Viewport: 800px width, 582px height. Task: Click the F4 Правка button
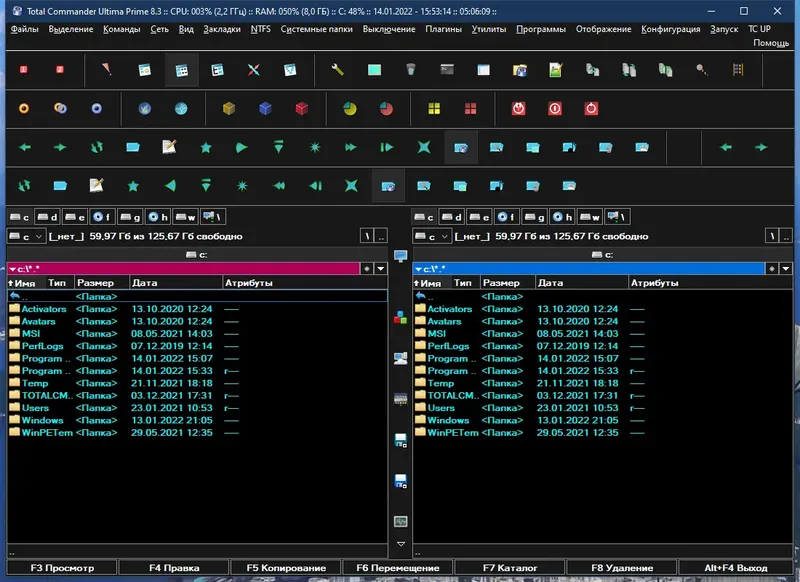click(x=174, y=568)
